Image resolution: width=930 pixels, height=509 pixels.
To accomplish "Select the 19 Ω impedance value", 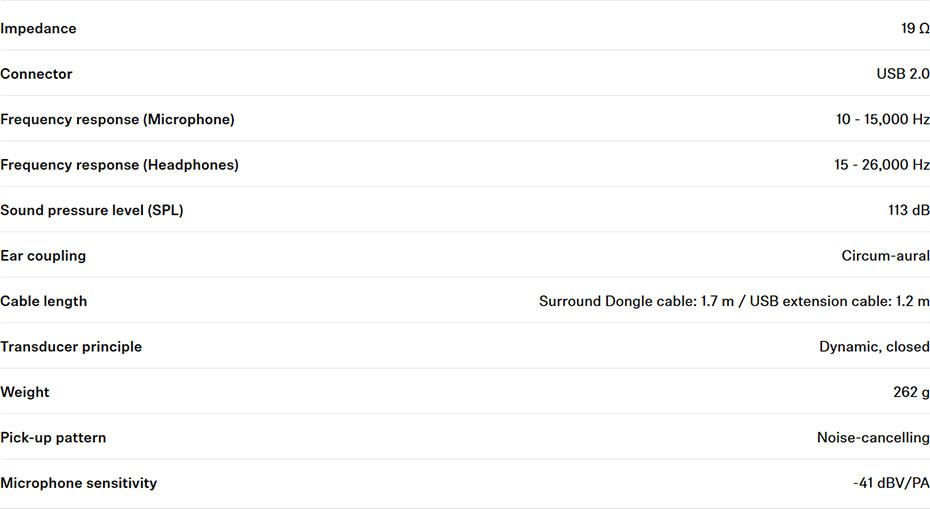I will click(915, 28).
